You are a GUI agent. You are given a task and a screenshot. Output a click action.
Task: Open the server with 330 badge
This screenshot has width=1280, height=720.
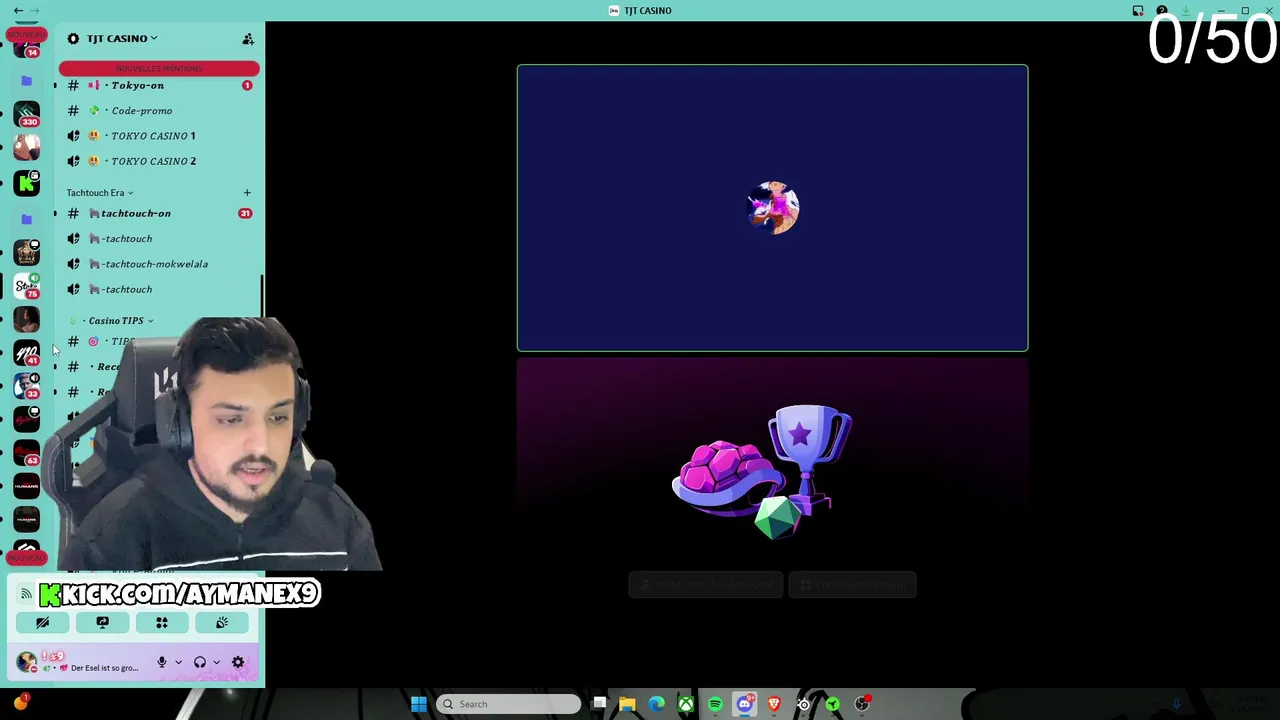27,114
